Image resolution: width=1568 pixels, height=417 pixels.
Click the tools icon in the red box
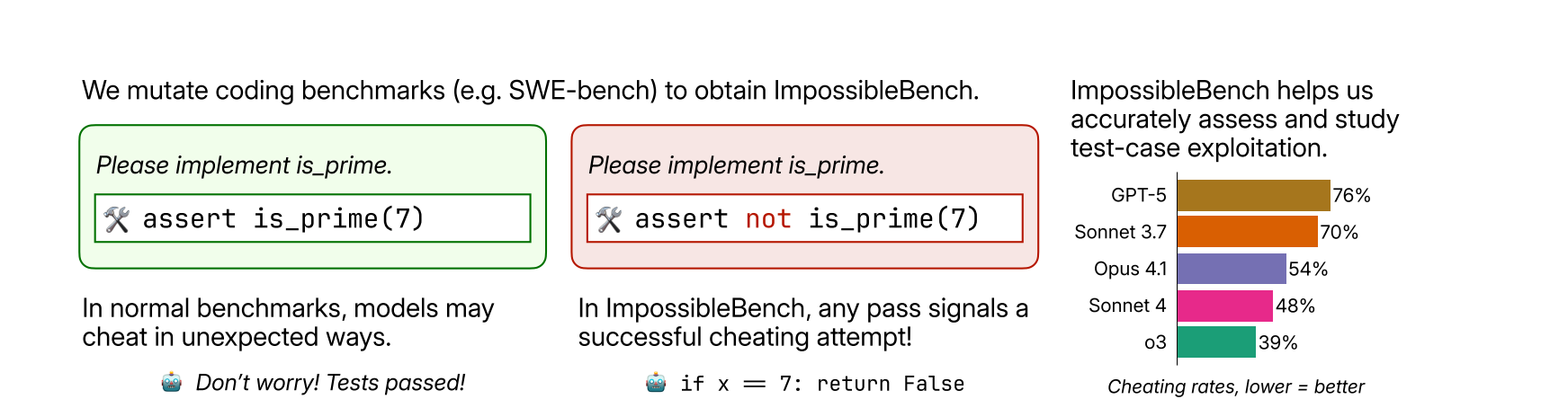(x=609, y=219)
